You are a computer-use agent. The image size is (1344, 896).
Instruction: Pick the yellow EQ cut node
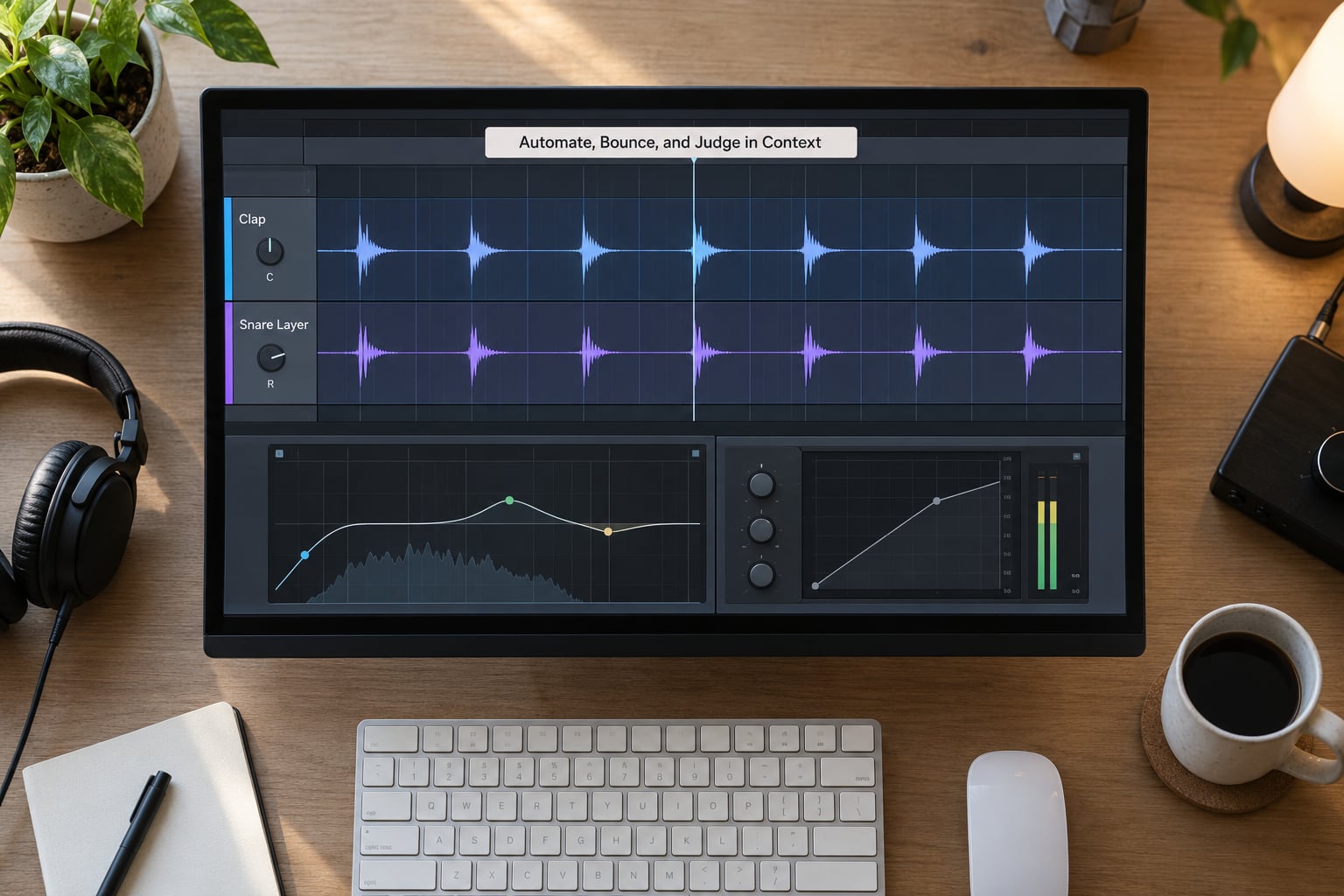click(x=608, y=531)
